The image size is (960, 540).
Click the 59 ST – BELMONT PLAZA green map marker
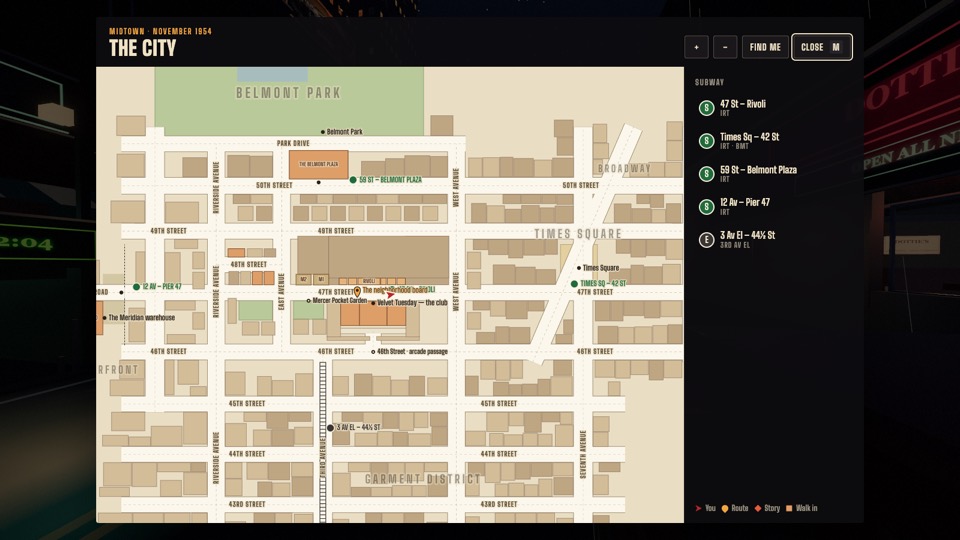(353, 180)
